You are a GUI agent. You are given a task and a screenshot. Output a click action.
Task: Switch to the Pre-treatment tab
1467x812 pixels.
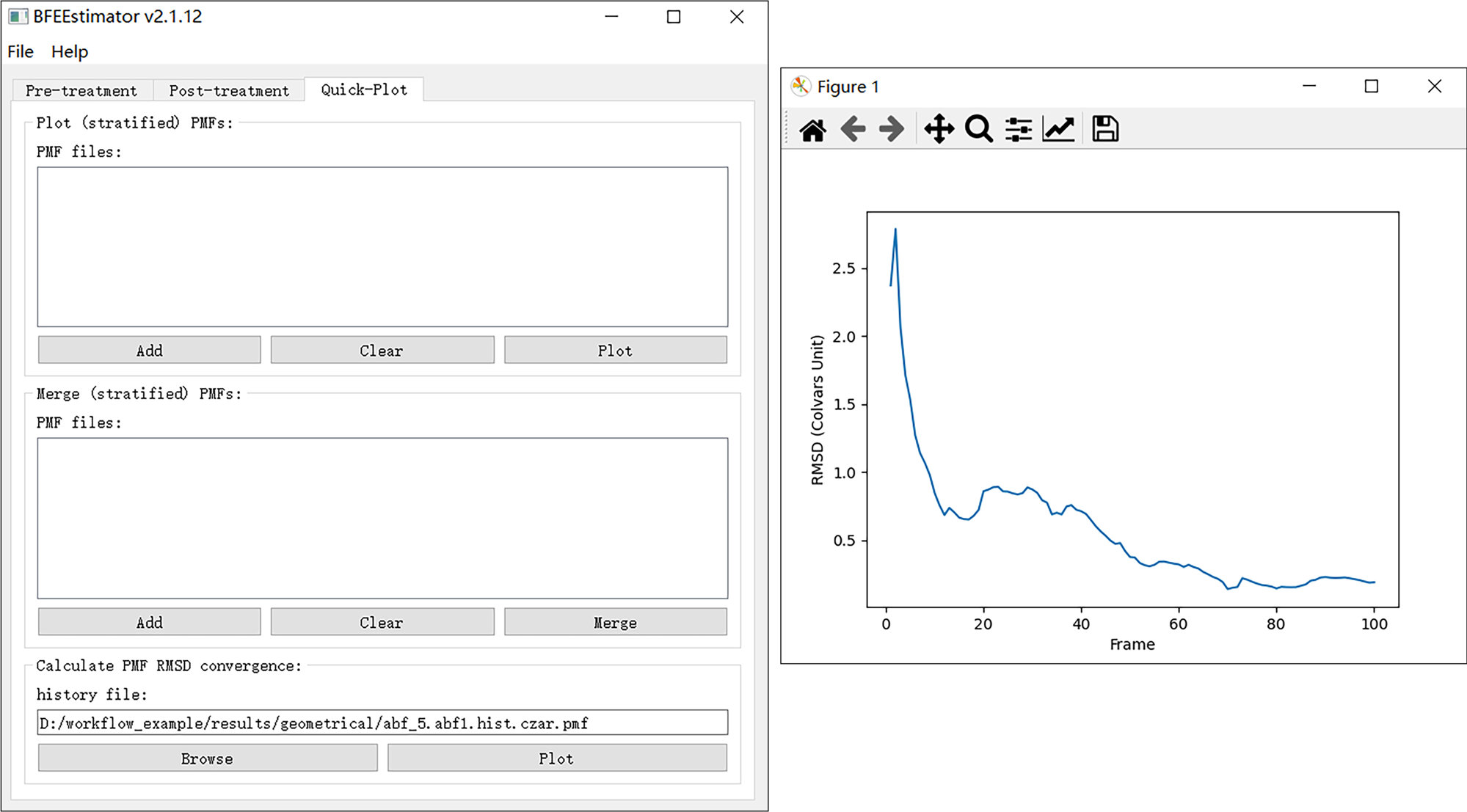point(81,90)
